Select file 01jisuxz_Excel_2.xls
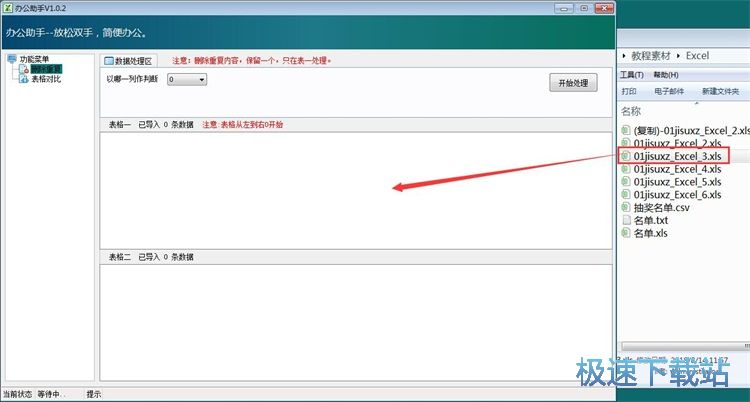The image size is (750, 402). click(677, 143)
